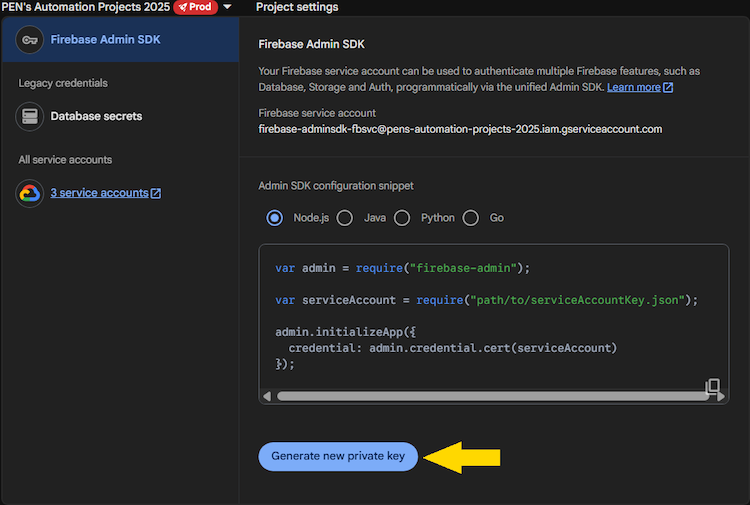
Task: Click the serviceAccountKey.json path code line
Action: [x=487, y=300]
